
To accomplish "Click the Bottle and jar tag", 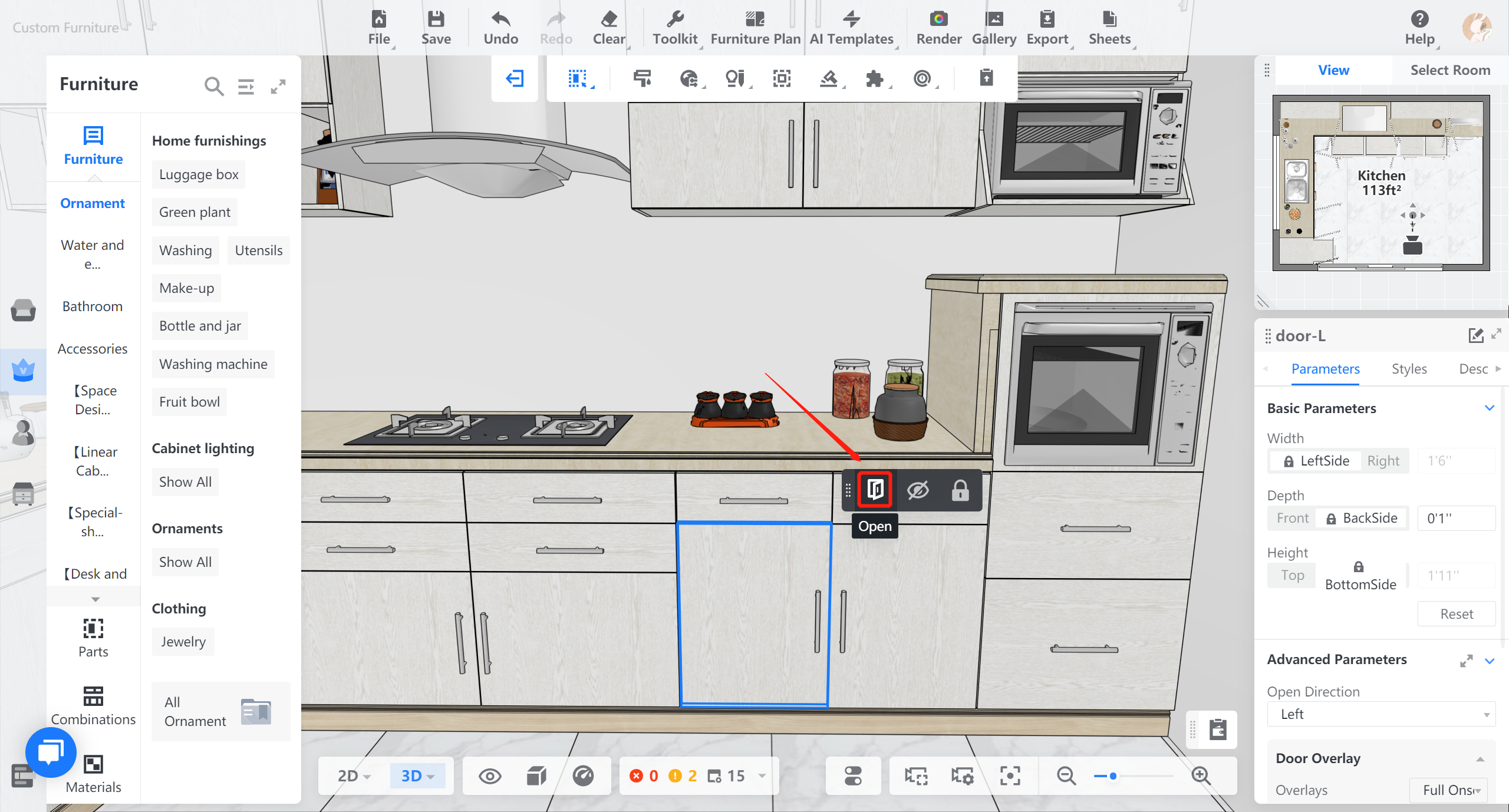I will click(200, 326).
